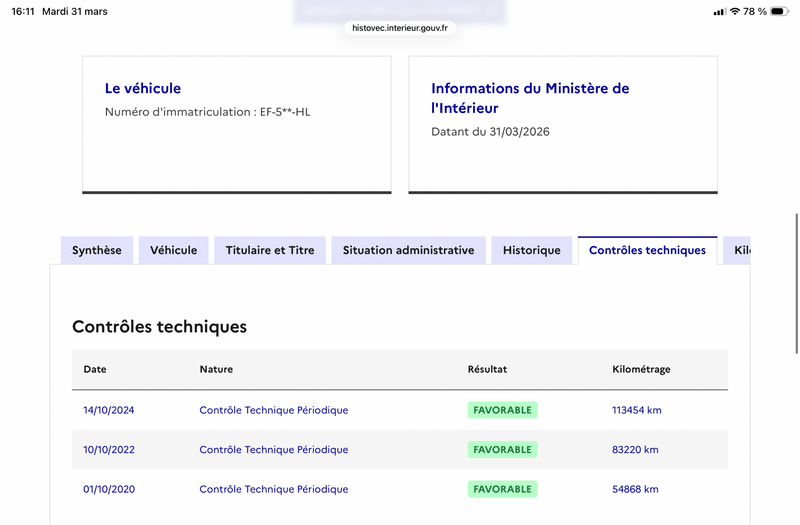Select the Situation administrative tab

click(x=409, y=250)
